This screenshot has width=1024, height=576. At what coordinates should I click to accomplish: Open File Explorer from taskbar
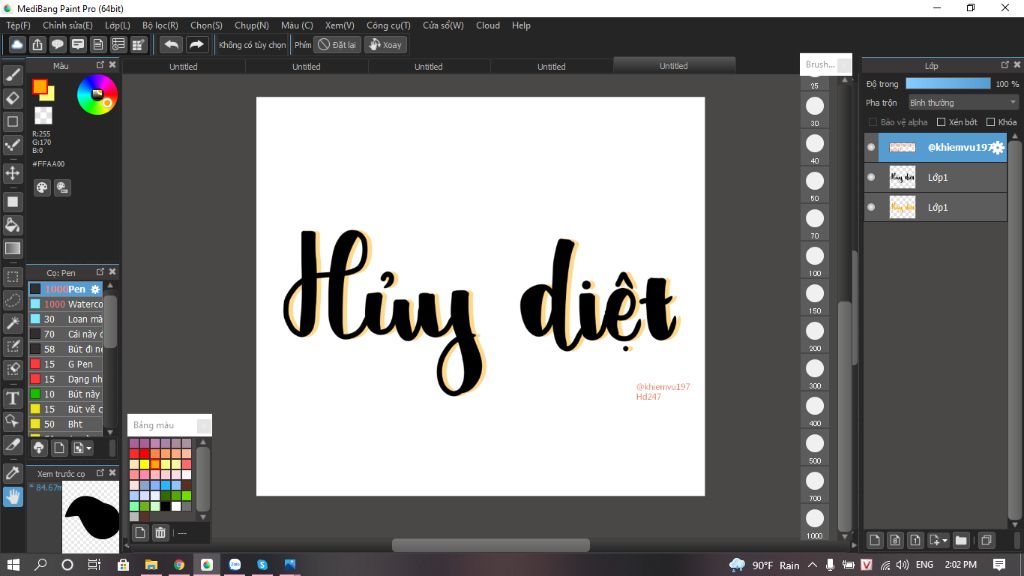[x=151, y=565]
